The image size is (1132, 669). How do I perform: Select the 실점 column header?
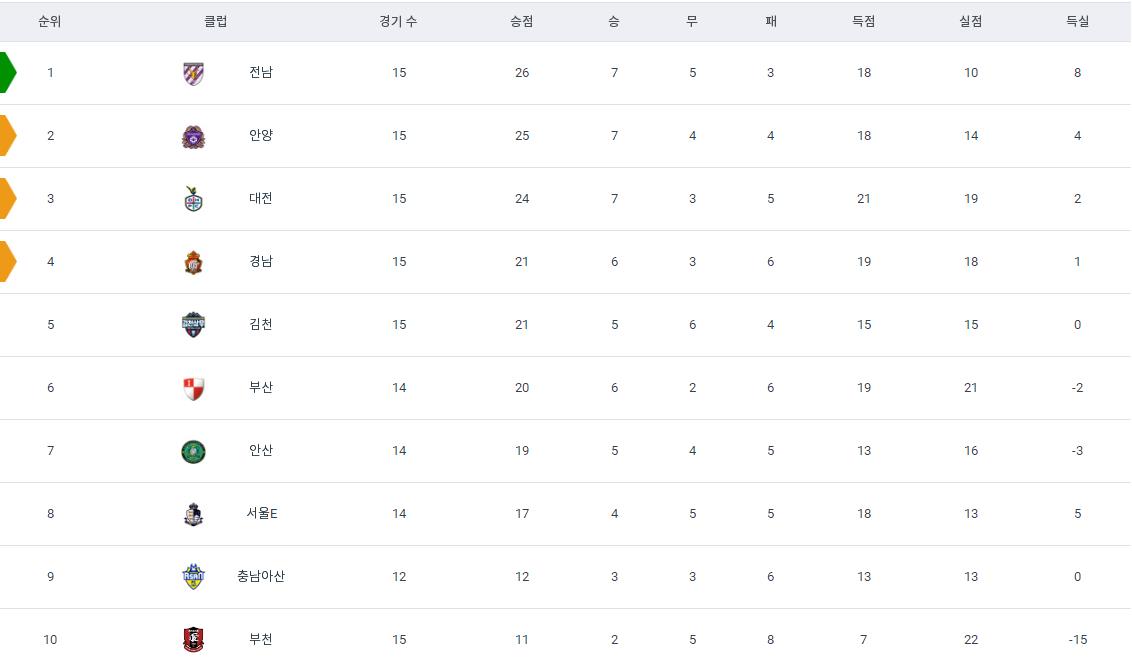970,22
